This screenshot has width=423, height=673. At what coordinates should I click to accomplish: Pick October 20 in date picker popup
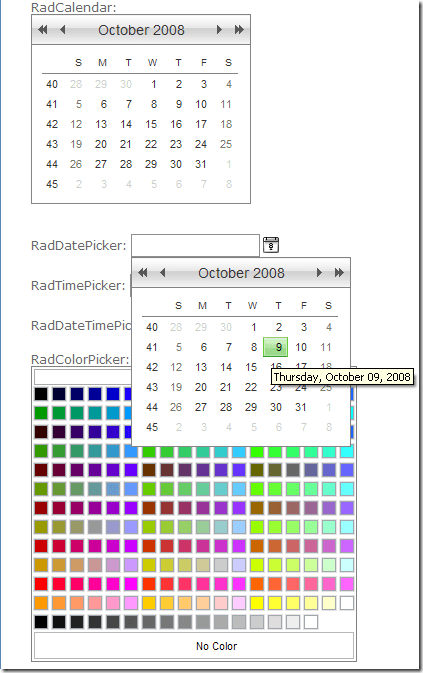(x=201, y=387)
